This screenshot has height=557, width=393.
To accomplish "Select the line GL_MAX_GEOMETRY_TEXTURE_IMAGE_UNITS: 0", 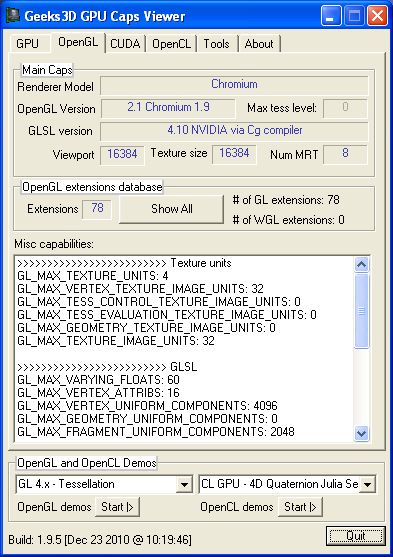I will click(x=146, y=328).
